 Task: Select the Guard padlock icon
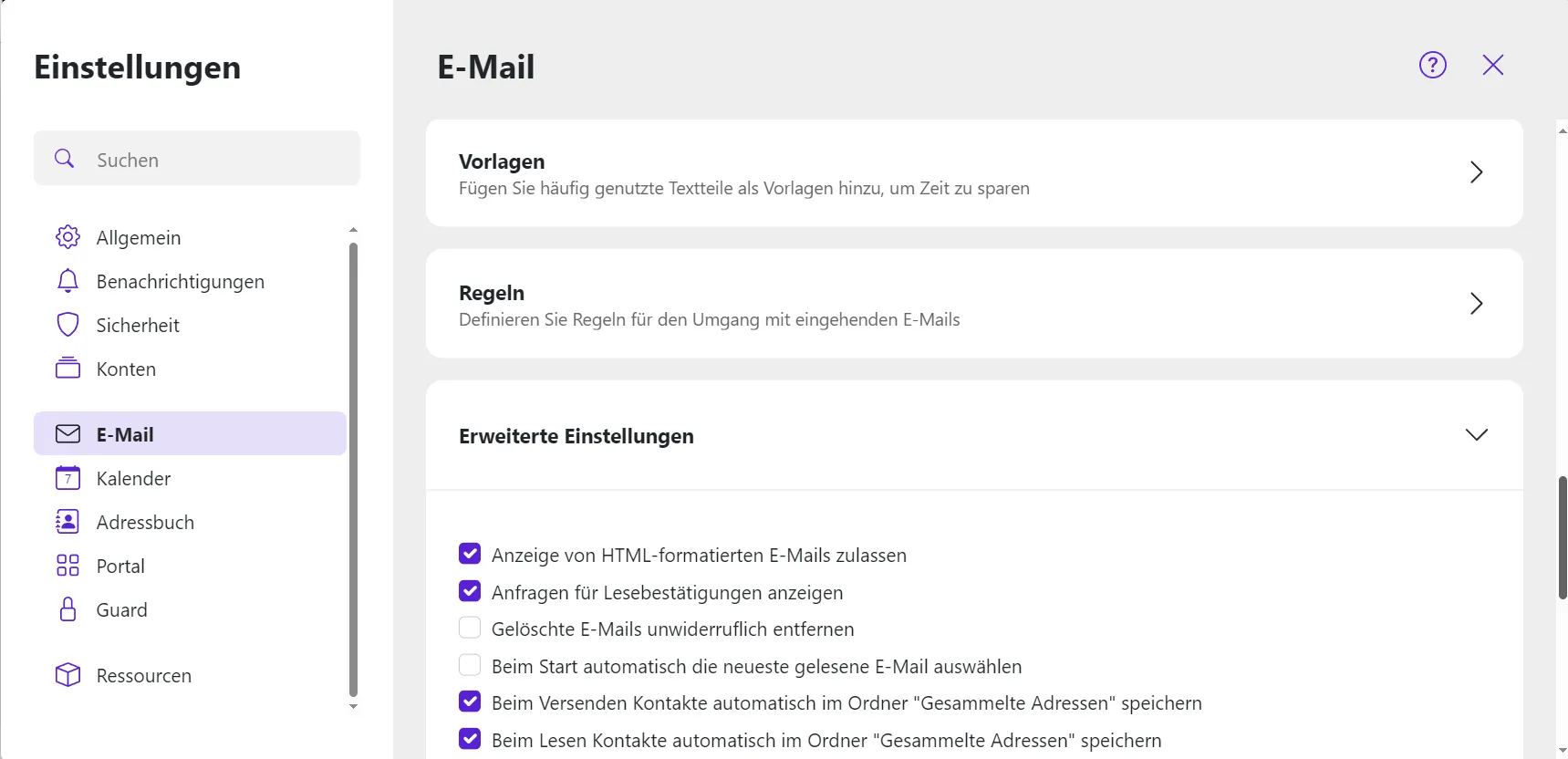pyautogui.click(x=67, y=608)
